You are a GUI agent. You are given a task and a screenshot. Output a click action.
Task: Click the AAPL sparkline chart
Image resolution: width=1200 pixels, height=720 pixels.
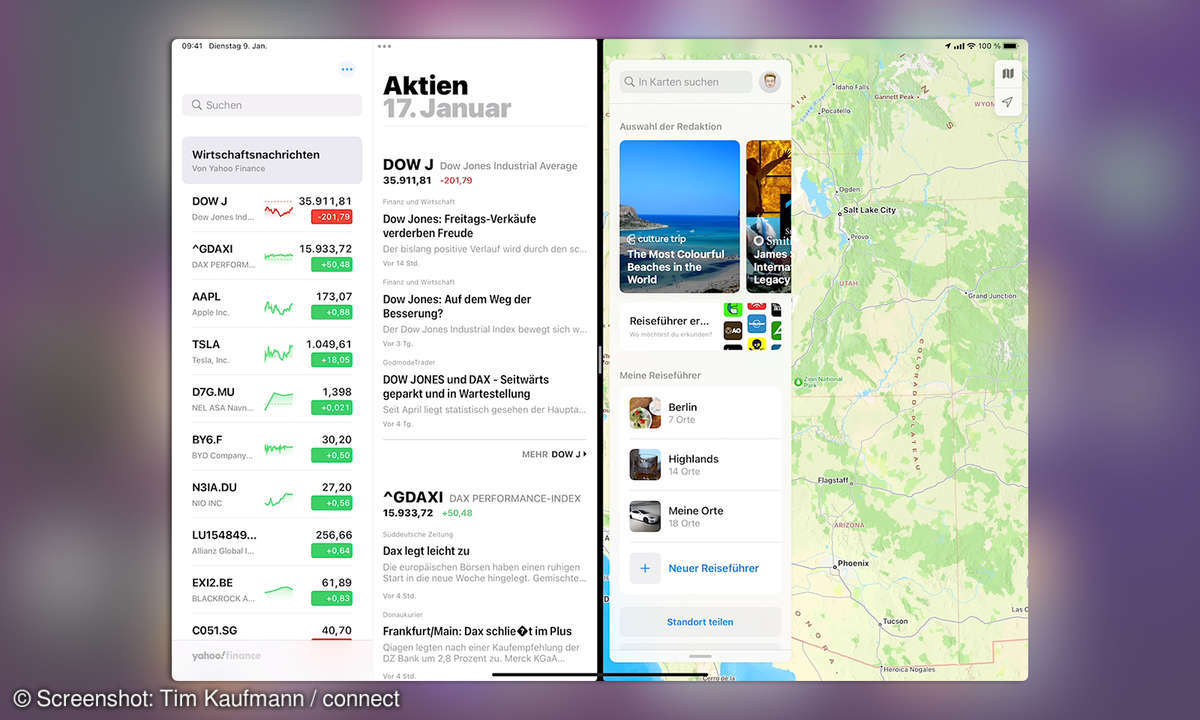[278, 307]
